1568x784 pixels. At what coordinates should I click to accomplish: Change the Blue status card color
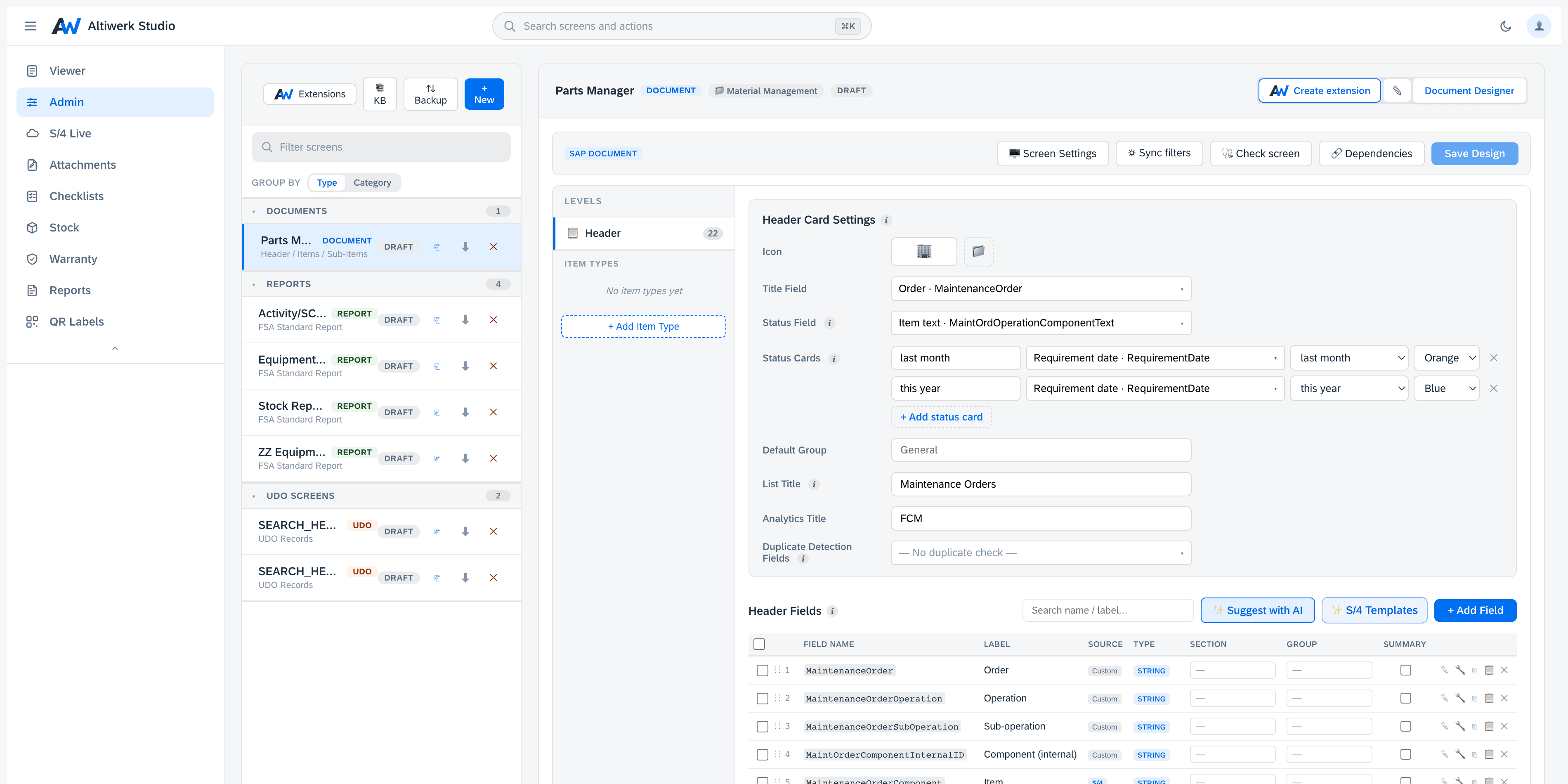pyautogui.click(x=1446, y=388)
